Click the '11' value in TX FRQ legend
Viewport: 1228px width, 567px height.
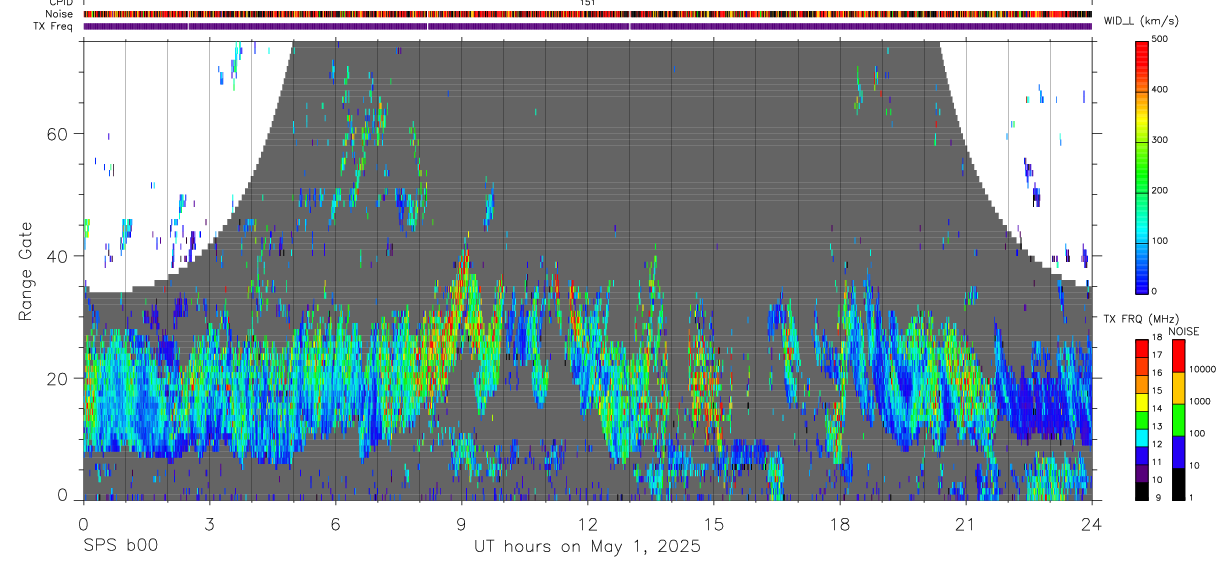point(1157,462)
